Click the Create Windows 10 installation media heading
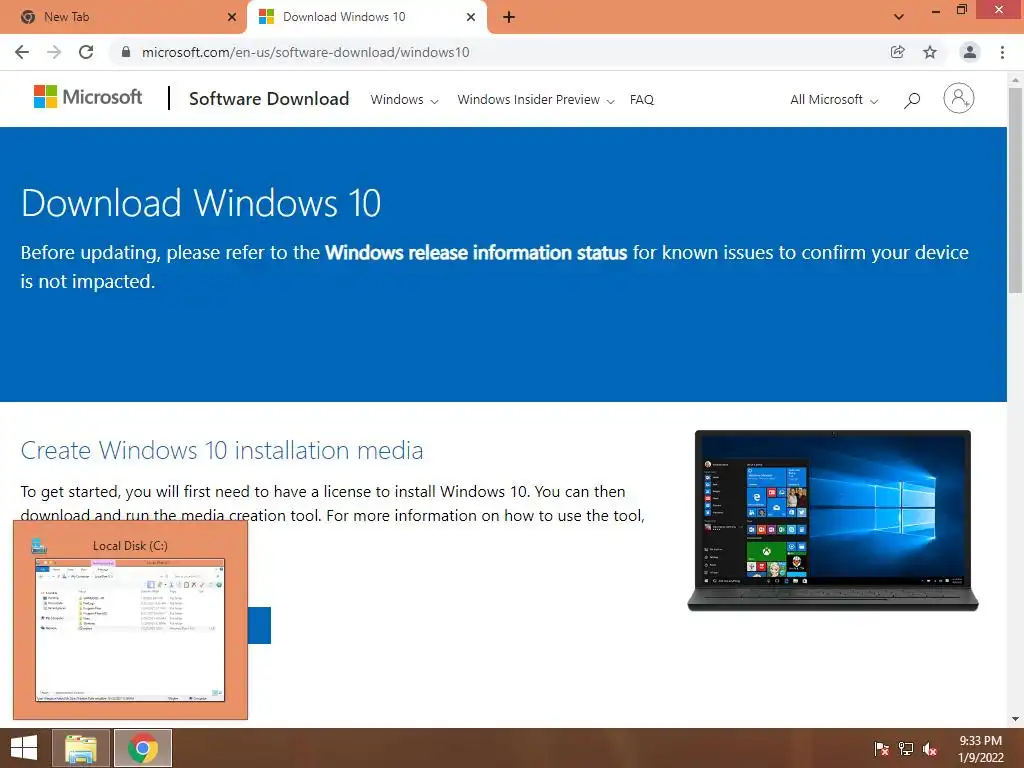This screenshot has height=768, width=1024. (222, 451)
